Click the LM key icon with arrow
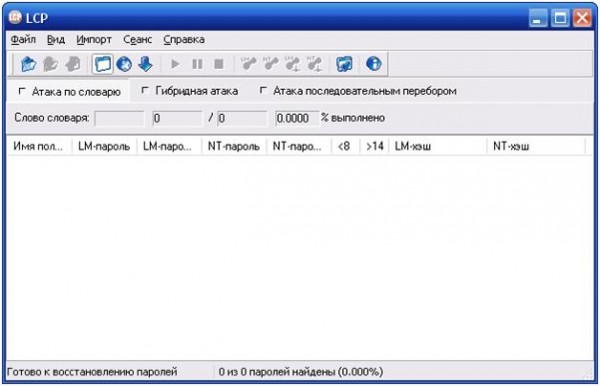 (292, 64)
